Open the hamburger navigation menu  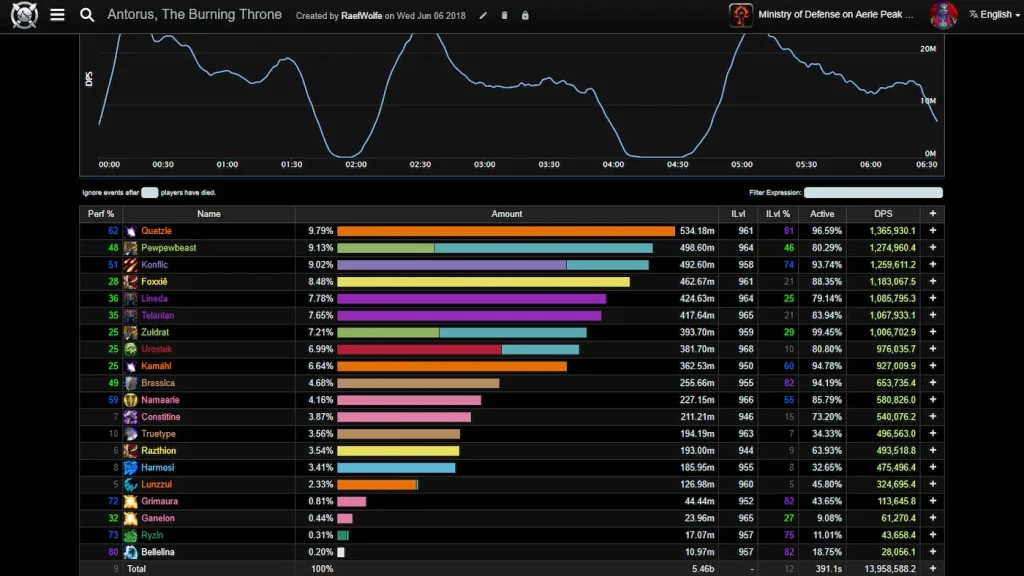tap(57, 14)
